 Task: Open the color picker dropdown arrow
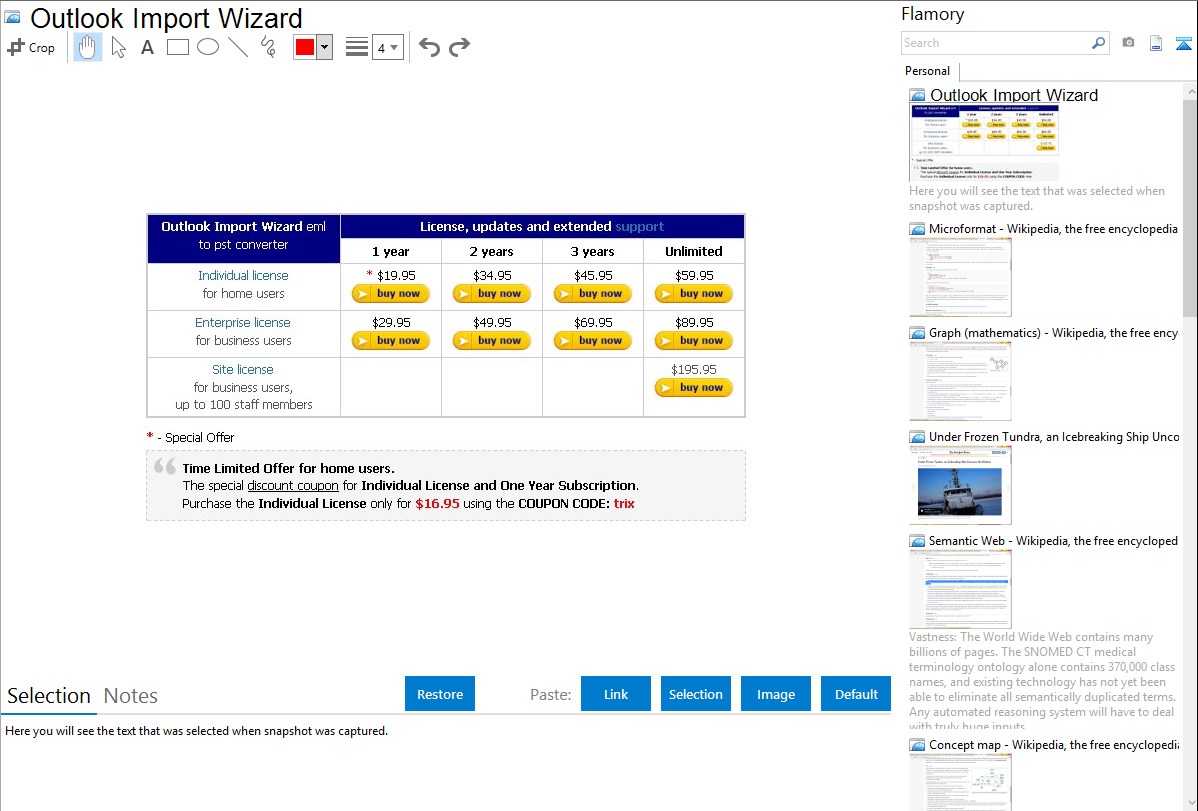click(325, 47)
